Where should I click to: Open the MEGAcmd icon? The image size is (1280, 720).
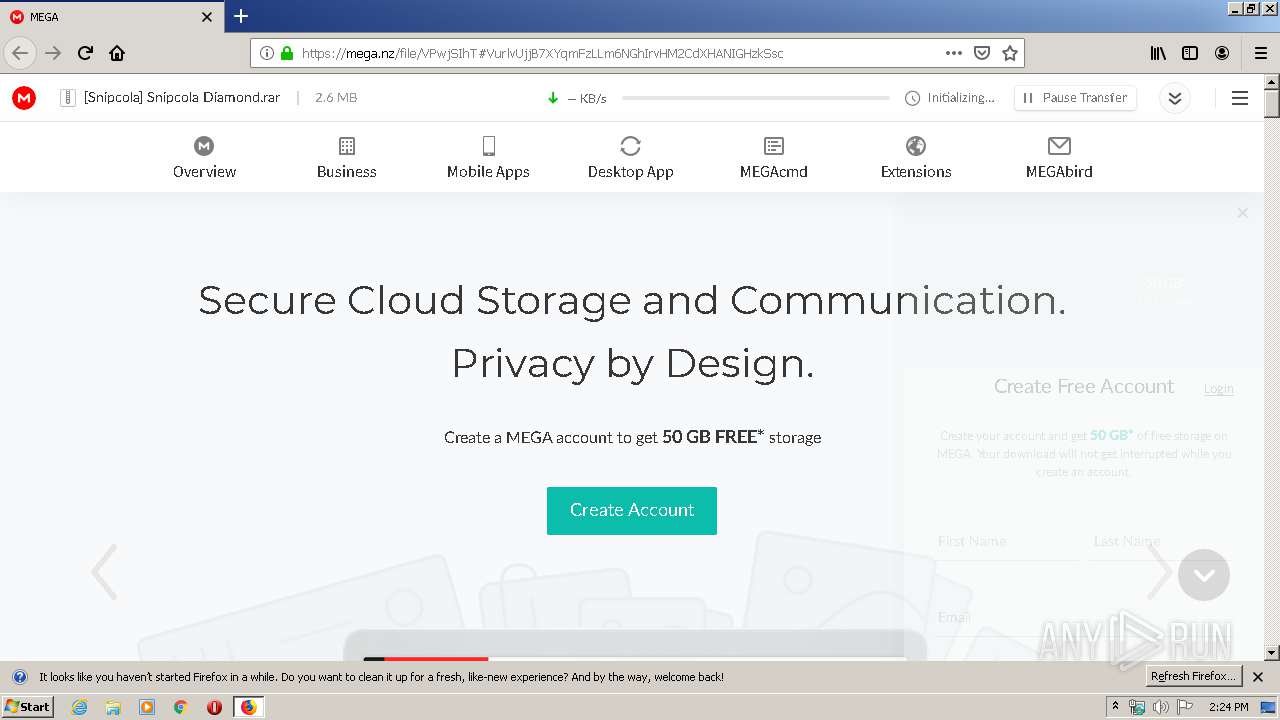pyautogui.click(x=774, y=146)
